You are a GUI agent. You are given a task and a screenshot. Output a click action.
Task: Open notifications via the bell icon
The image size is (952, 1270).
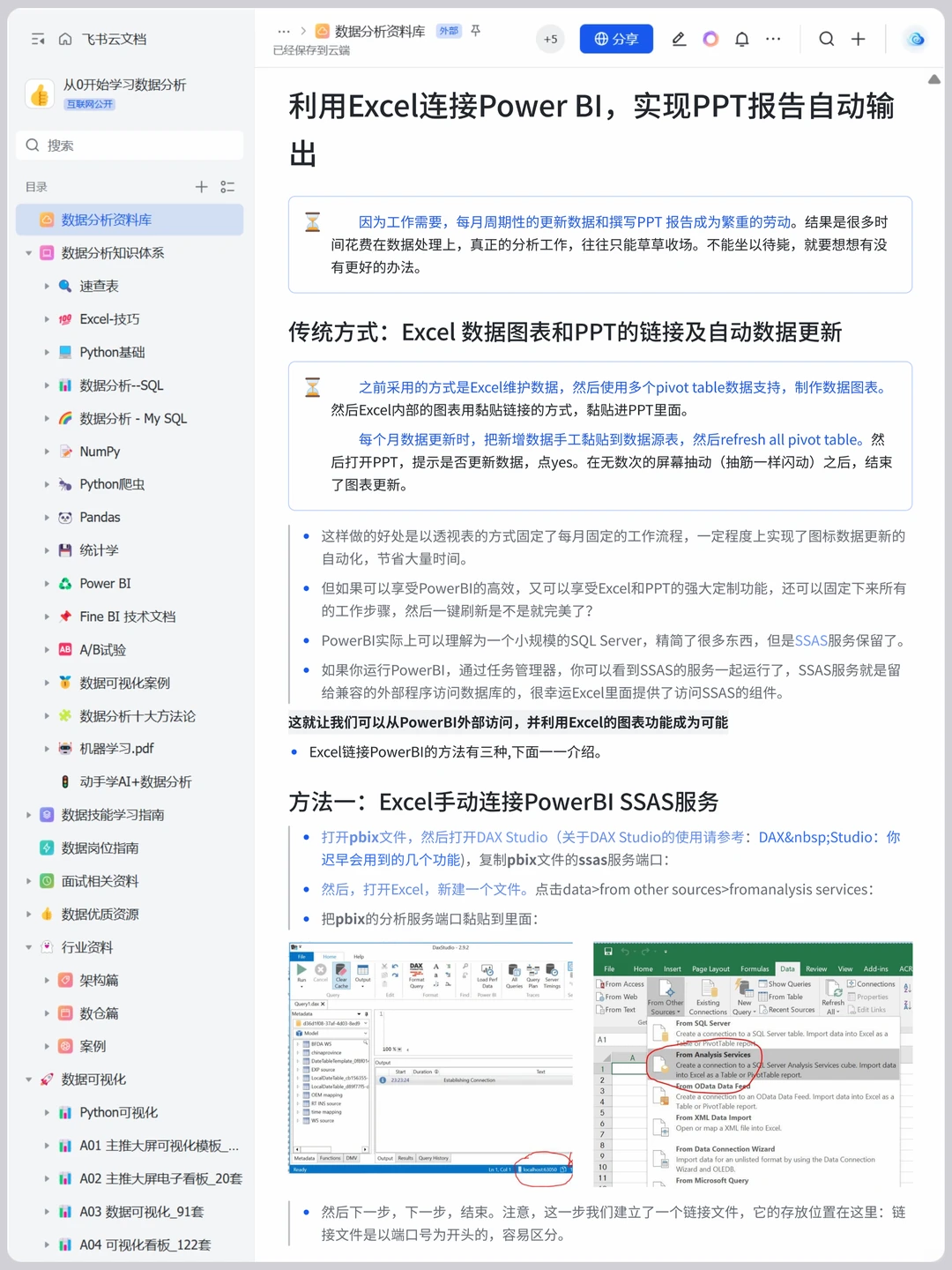740,39
